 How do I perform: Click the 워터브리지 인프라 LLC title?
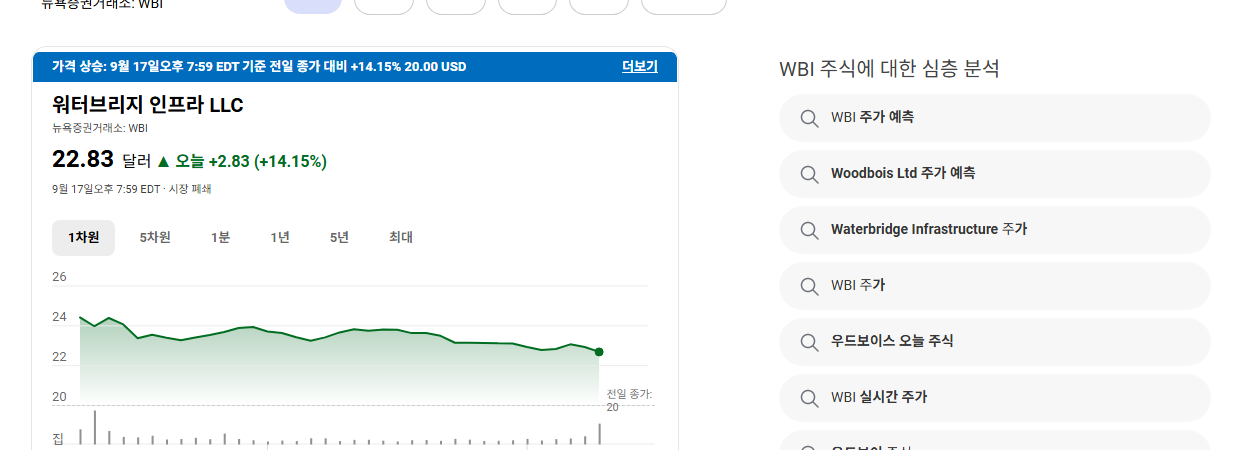(148, 105)
